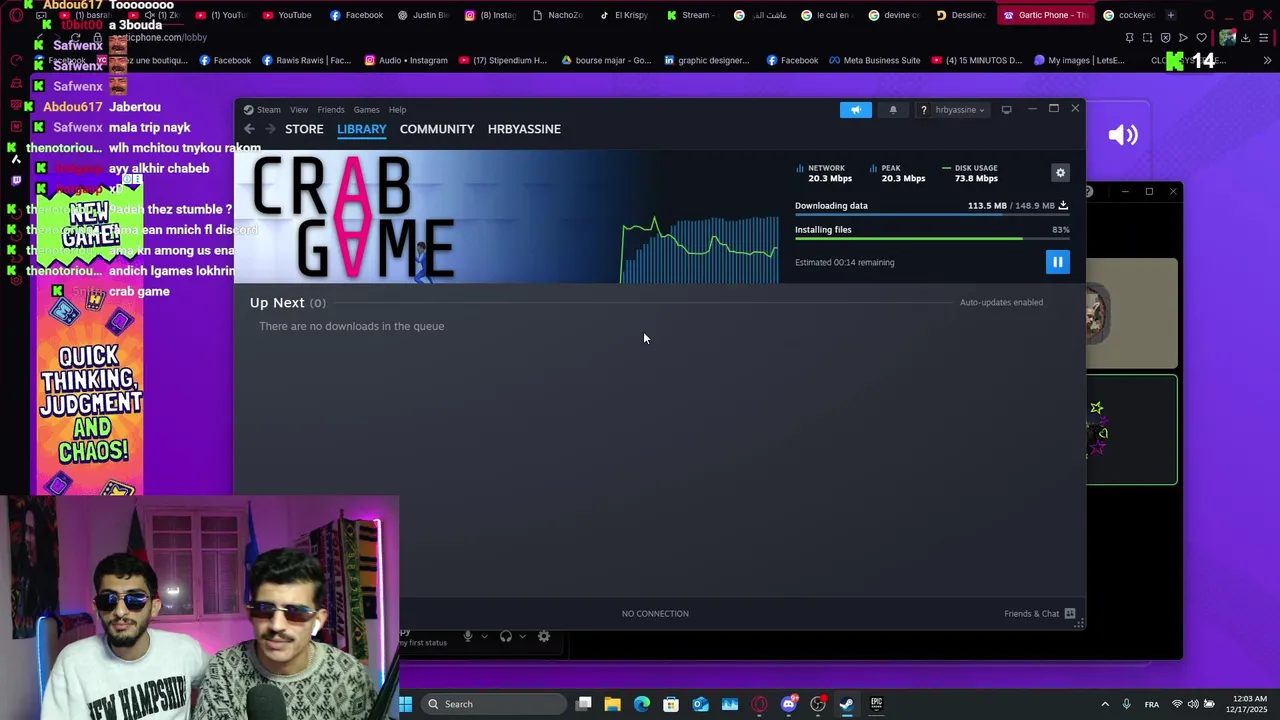Expand Discord headphone options arrow
1280x720 pixels.
tap(522, 636)
